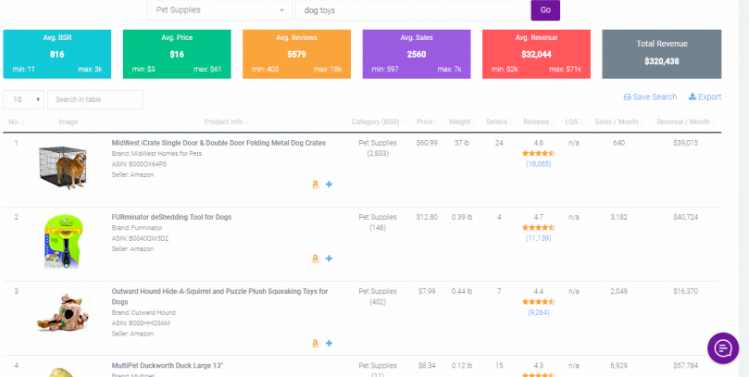Click the Amazon icon for MidWest iCrate row
This screenshot has width=749, height=377.
(315, 184)
